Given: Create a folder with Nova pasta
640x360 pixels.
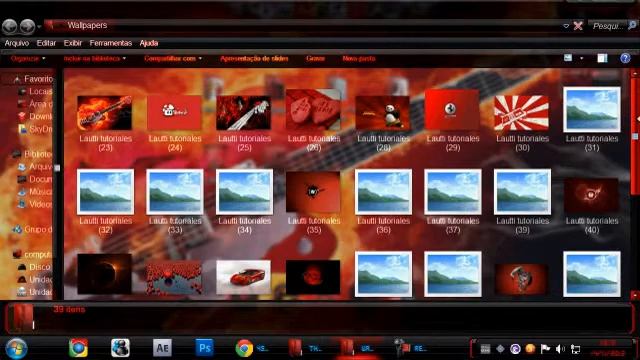Looking at the screenshot, I should tap(359, 58).
